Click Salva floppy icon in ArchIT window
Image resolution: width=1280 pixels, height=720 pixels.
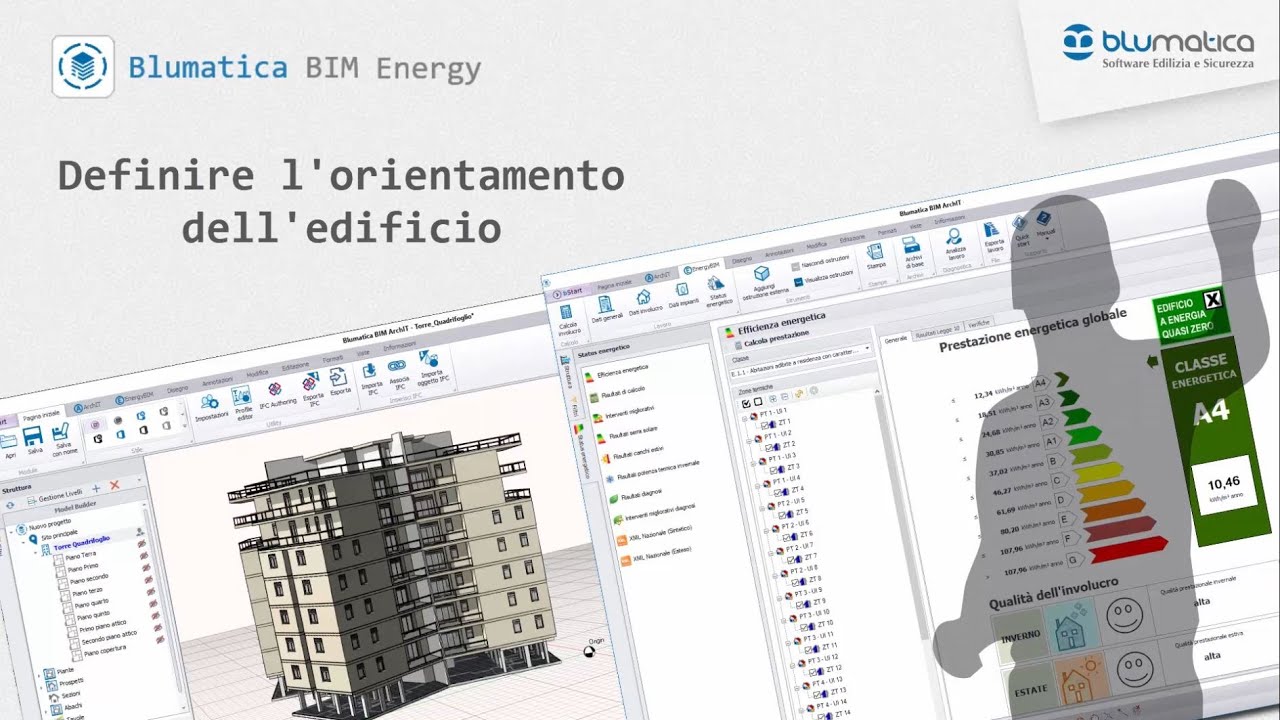pyautogui.click(x=33, y=436)
